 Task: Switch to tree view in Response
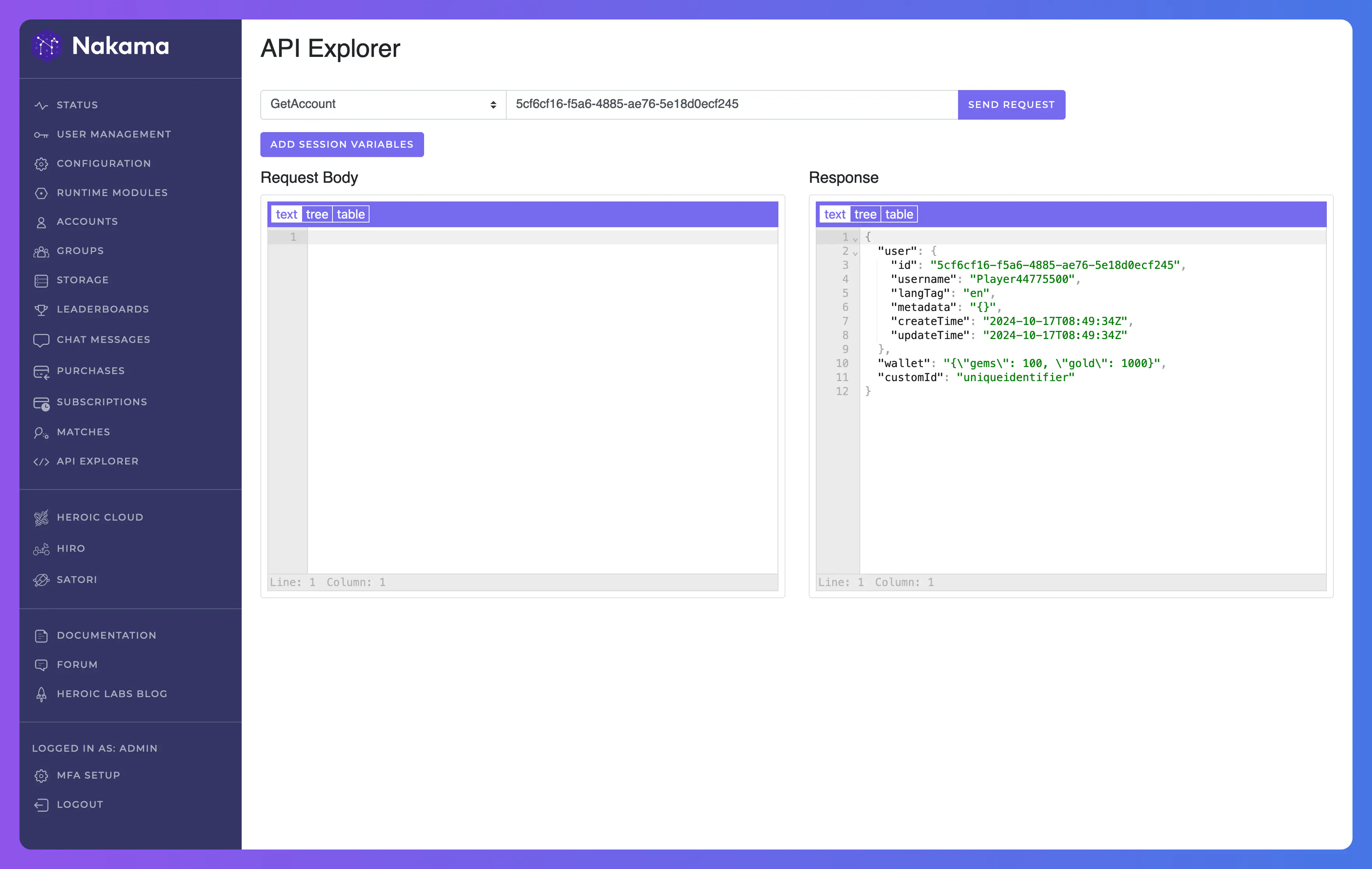865,214
